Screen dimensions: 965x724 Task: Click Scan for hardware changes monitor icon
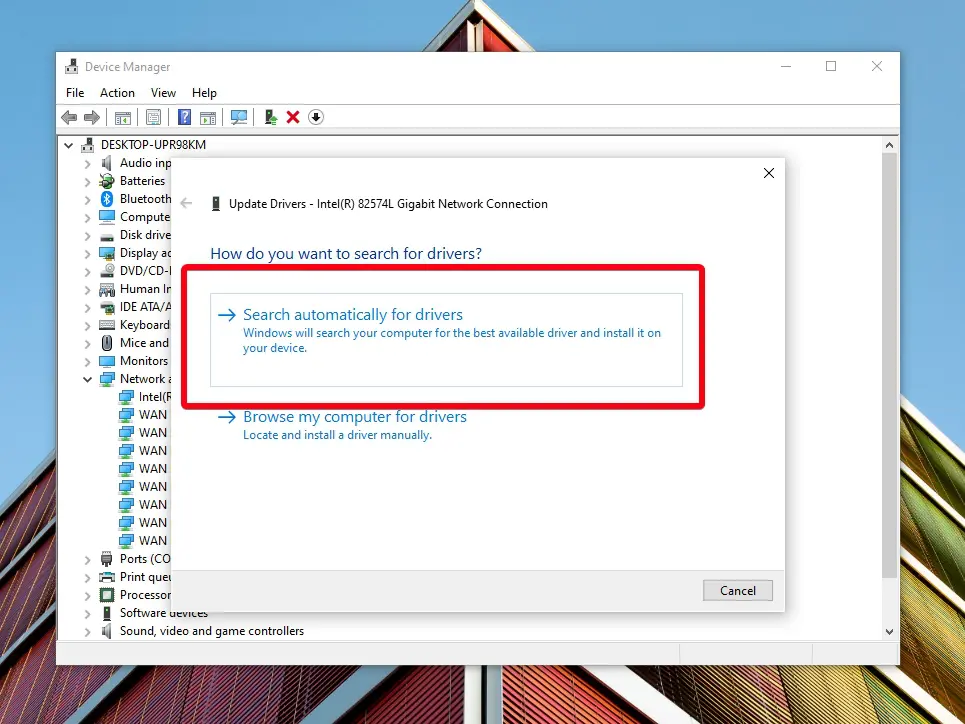239,117
